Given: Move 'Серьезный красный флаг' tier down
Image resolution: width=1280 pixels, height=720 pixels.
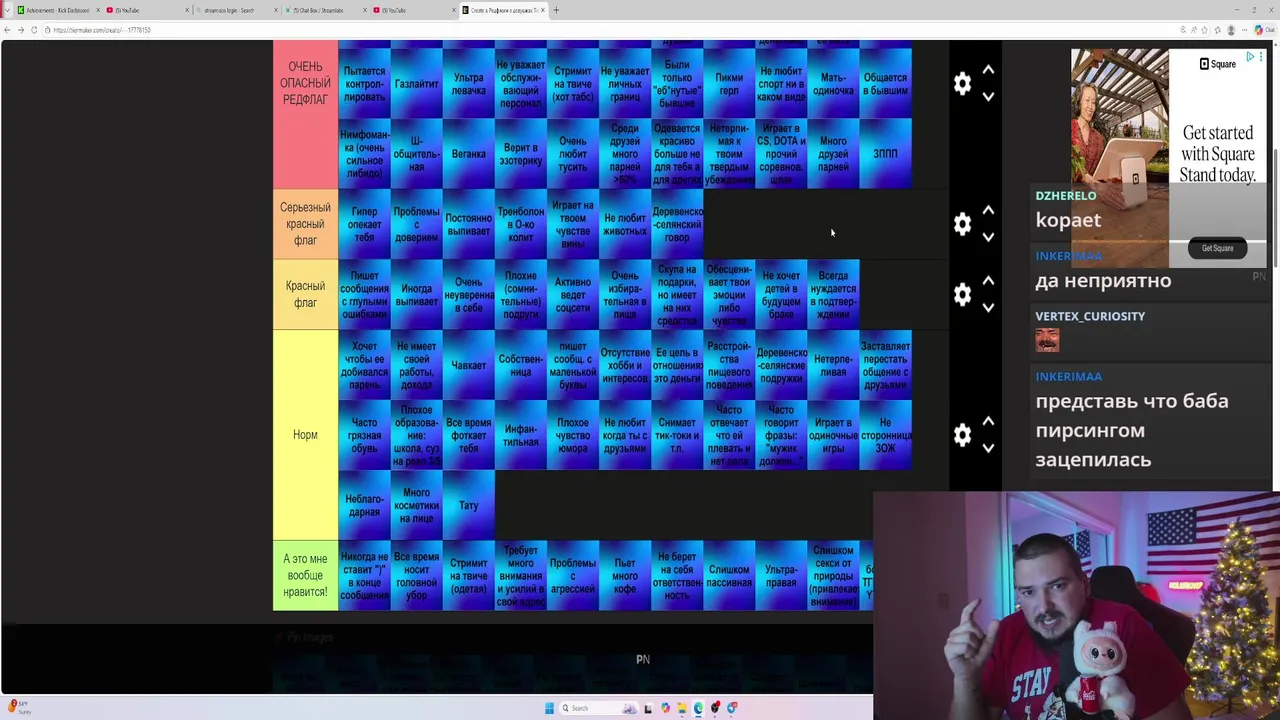Looking at the screenshot, I should point(988,237).
